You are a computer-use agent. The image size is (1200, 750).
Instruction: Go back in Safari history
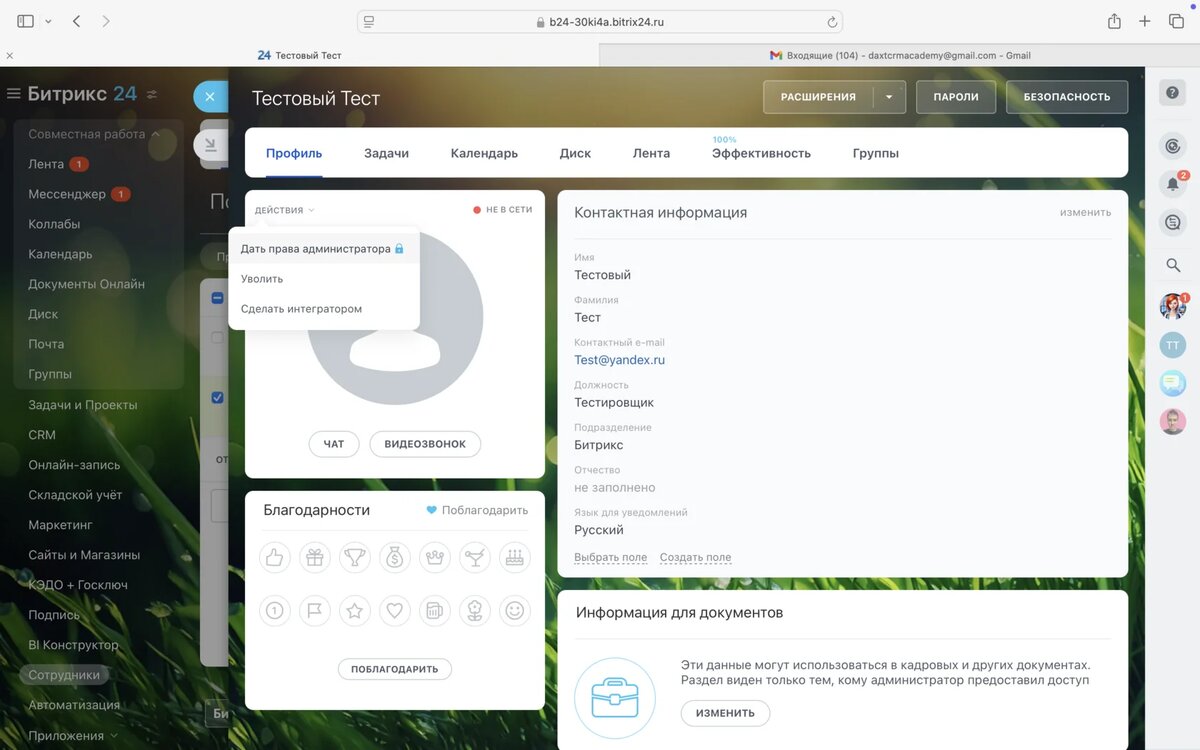point(76,21)
